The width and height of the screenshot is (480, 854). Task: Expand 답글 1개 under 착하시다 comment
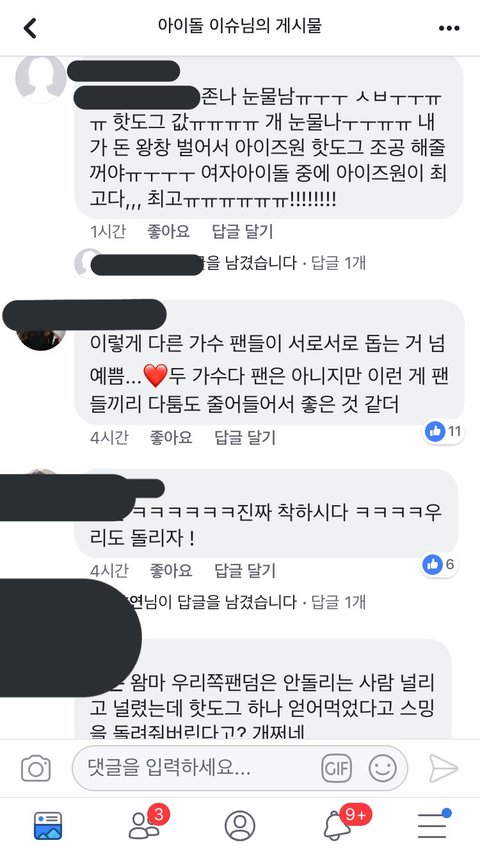point(338,602)
